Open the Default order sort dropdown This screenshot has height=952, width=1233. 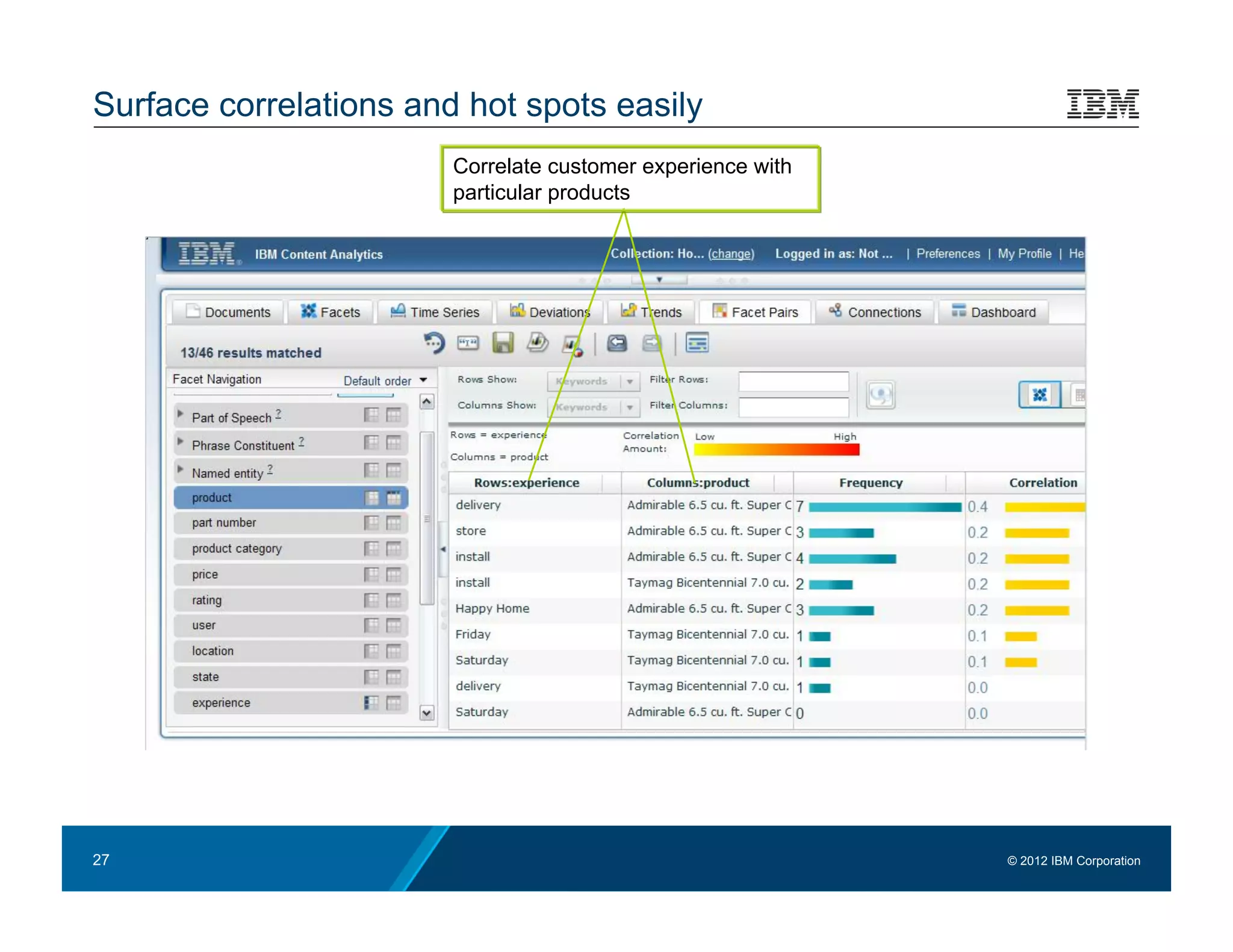tap(385, 381)
